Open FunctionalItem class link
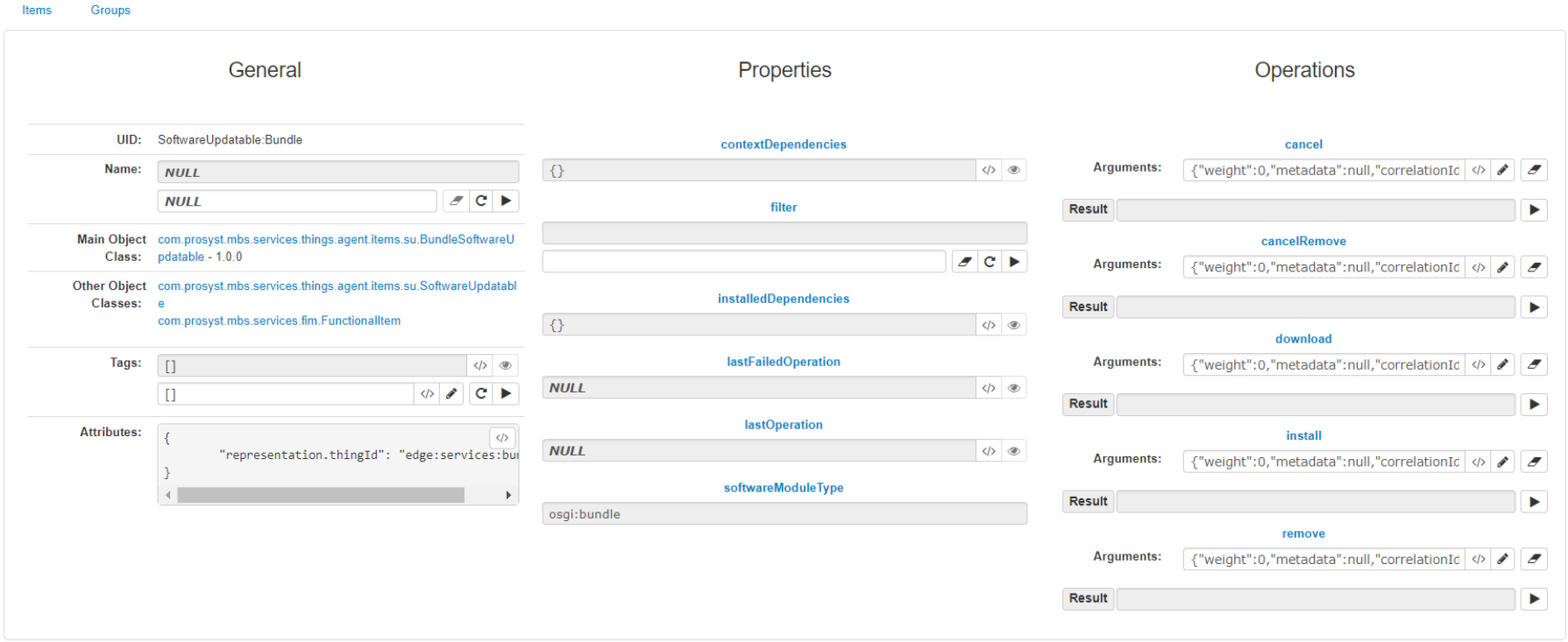Screen dimensions: 1568x642 (x=279, y=321)
